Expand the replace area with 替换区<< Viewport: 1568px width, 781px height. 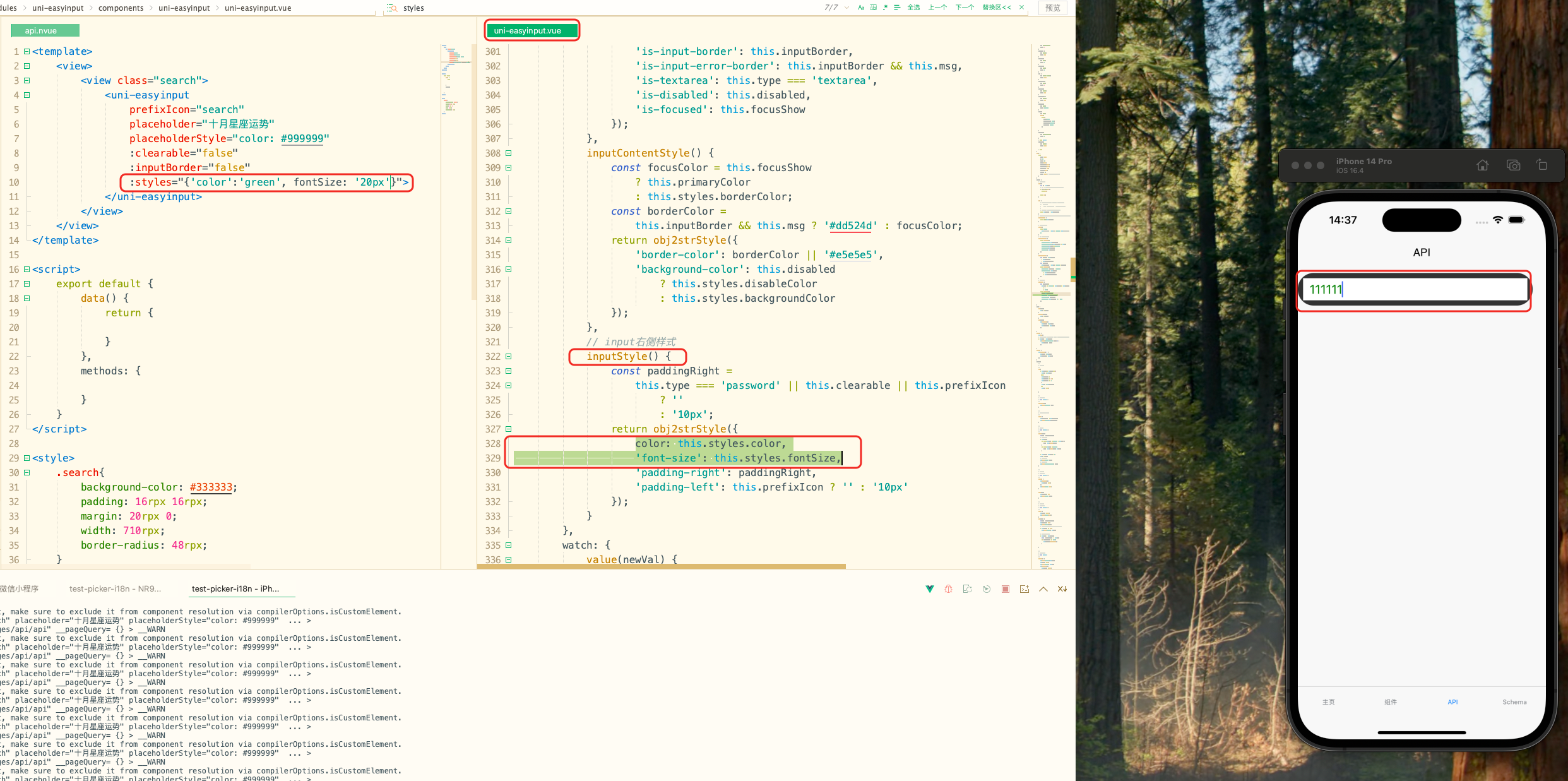click(997, 8)
